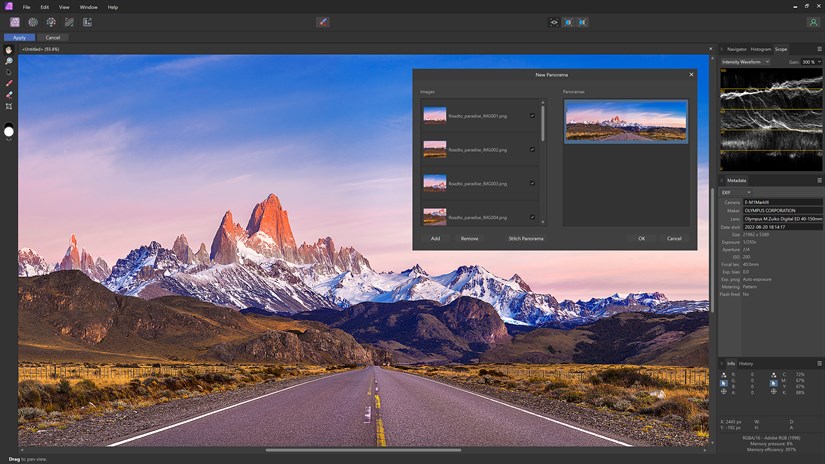The image size is (825, 464).
Task: Click the Stitch Panorama button
Action: coord(525,238)
